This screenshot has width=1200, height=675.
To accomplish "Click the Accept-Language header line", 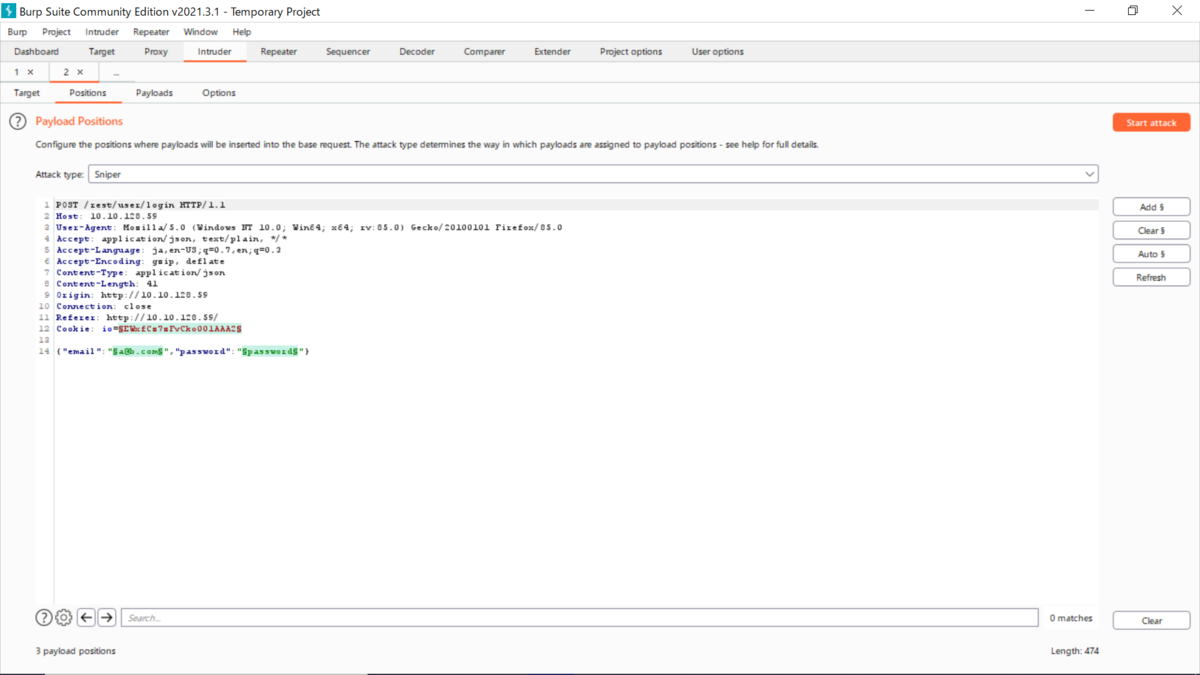I will (168, 250).
